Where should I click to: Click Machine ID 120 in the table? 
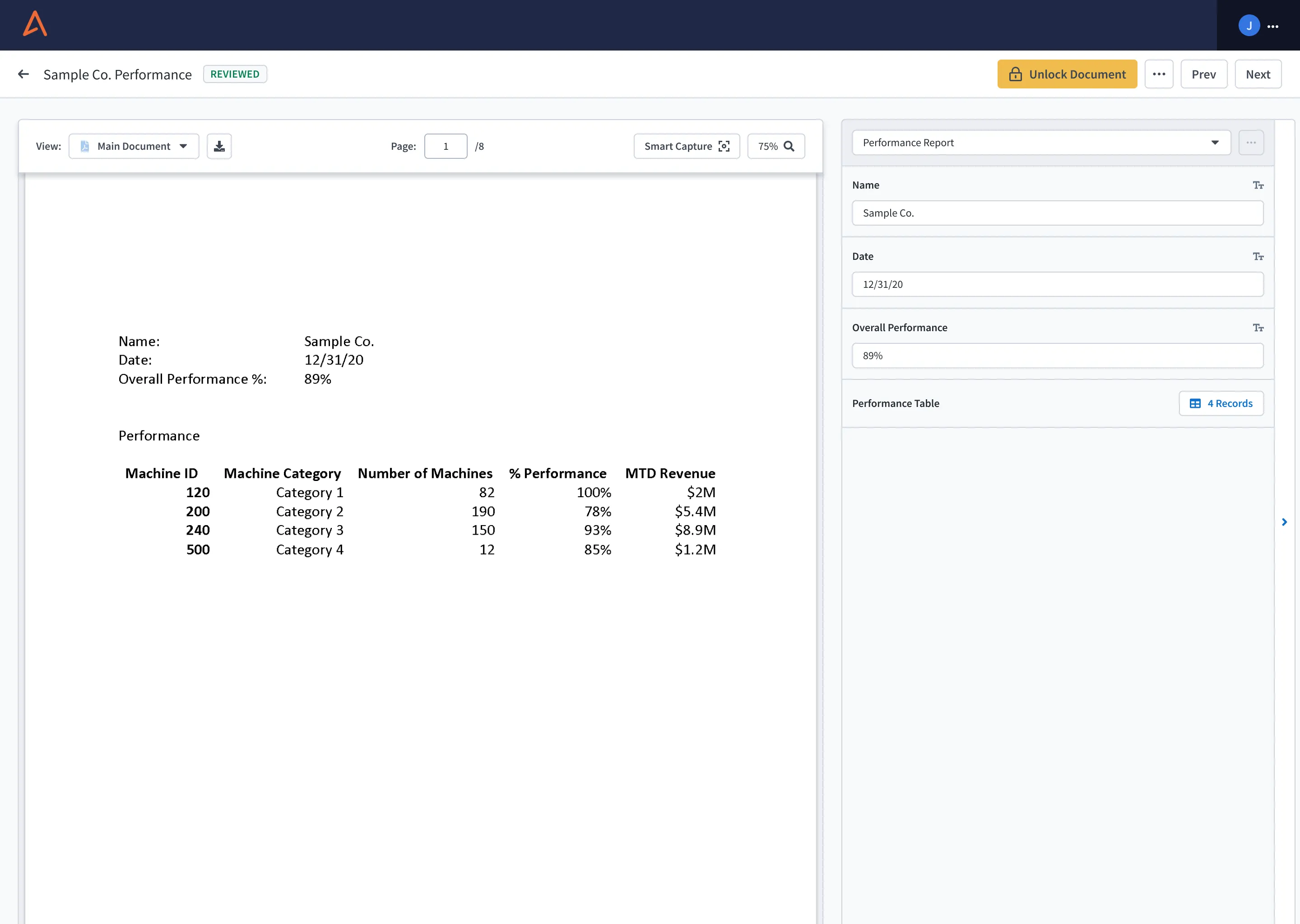(198, 492)
